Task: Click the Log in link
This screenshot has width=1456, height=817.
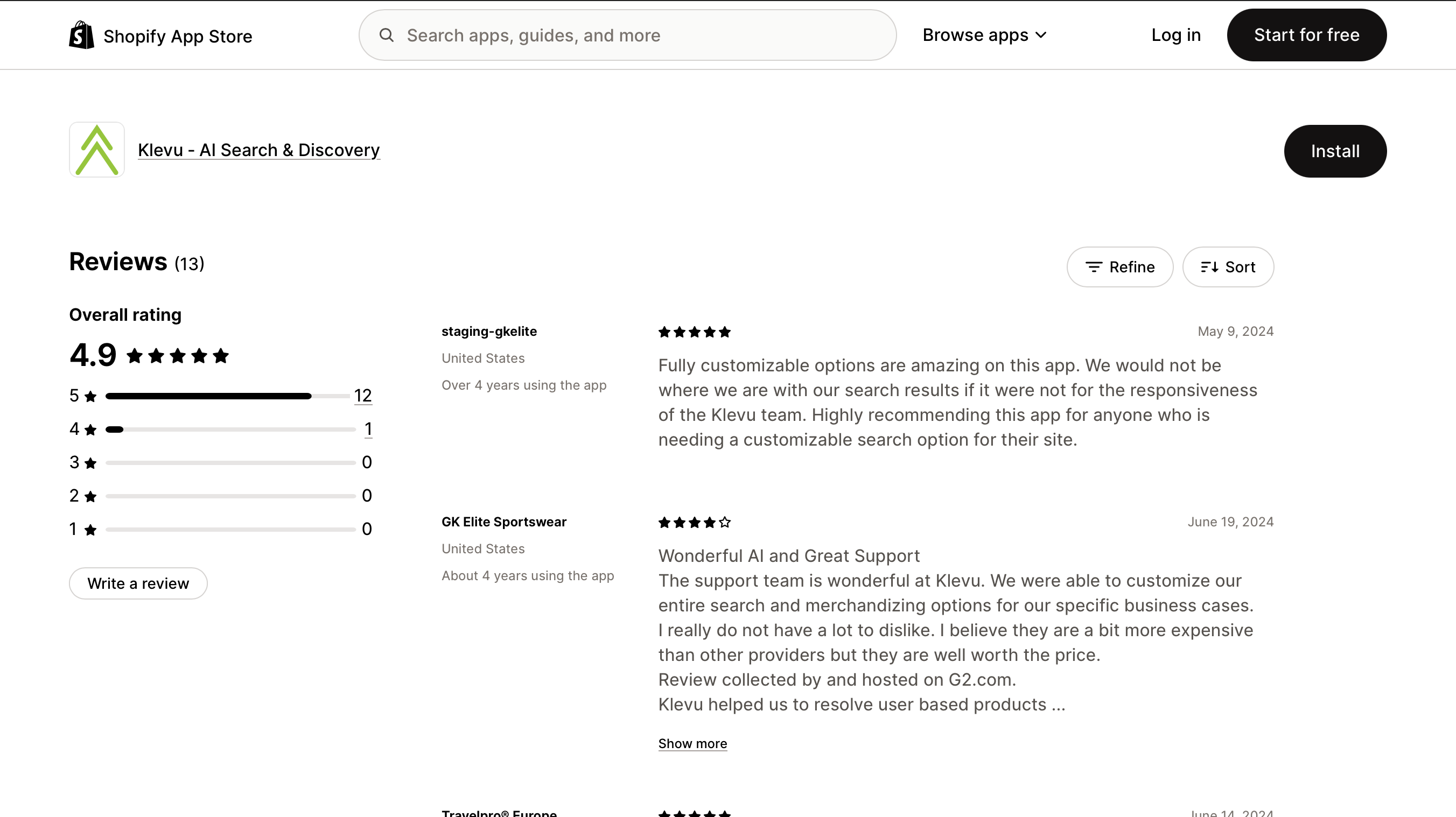Action: 1175,35
